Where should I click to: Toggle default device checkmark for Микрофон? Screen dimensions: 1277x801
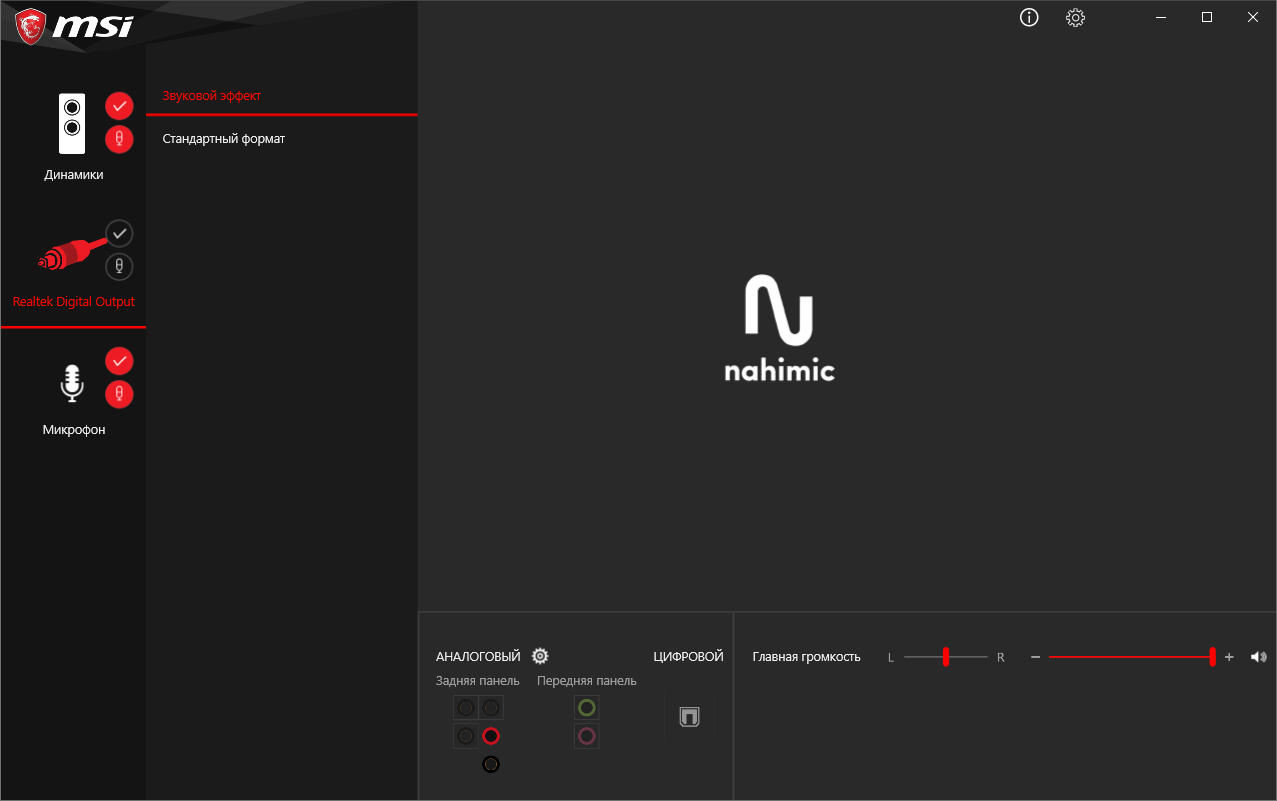pos(119,360)
